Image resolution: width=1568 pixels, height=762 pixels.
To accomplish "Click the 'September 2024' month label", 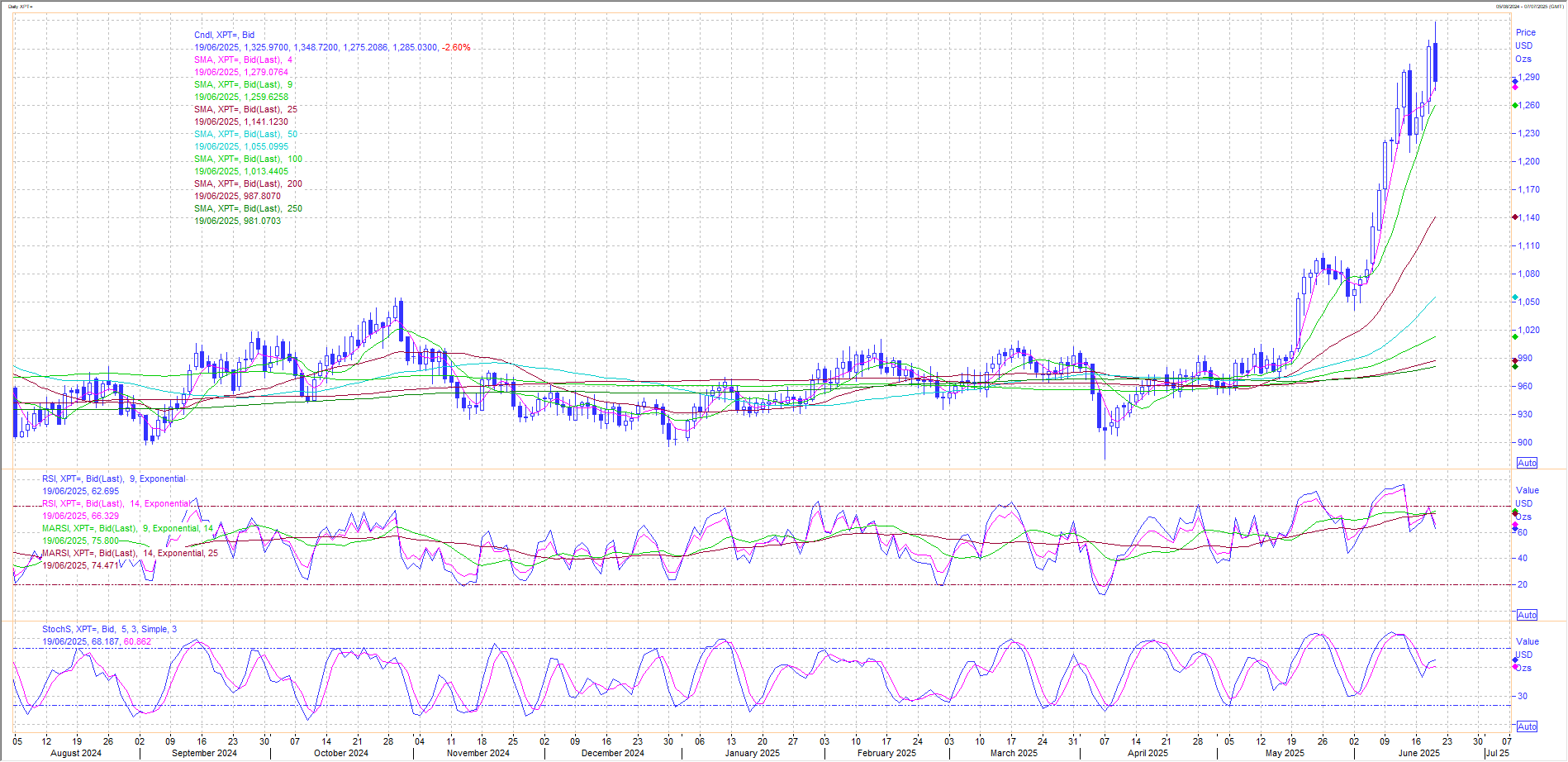I will click(x=204, y=753).
